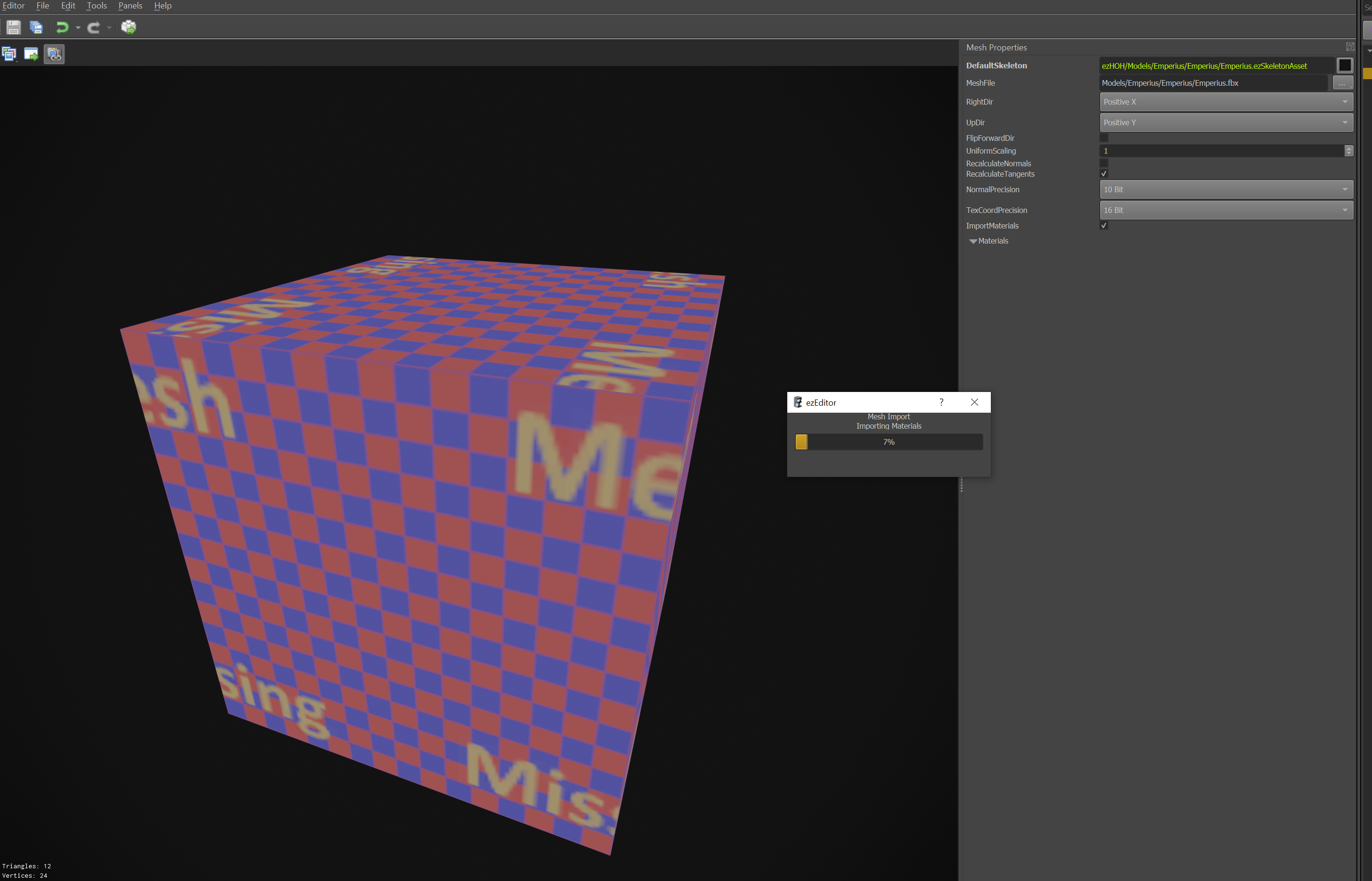This screenshot has width=1372, height=881.
Task: Open the Editor menu
Action: click(13, 6)
